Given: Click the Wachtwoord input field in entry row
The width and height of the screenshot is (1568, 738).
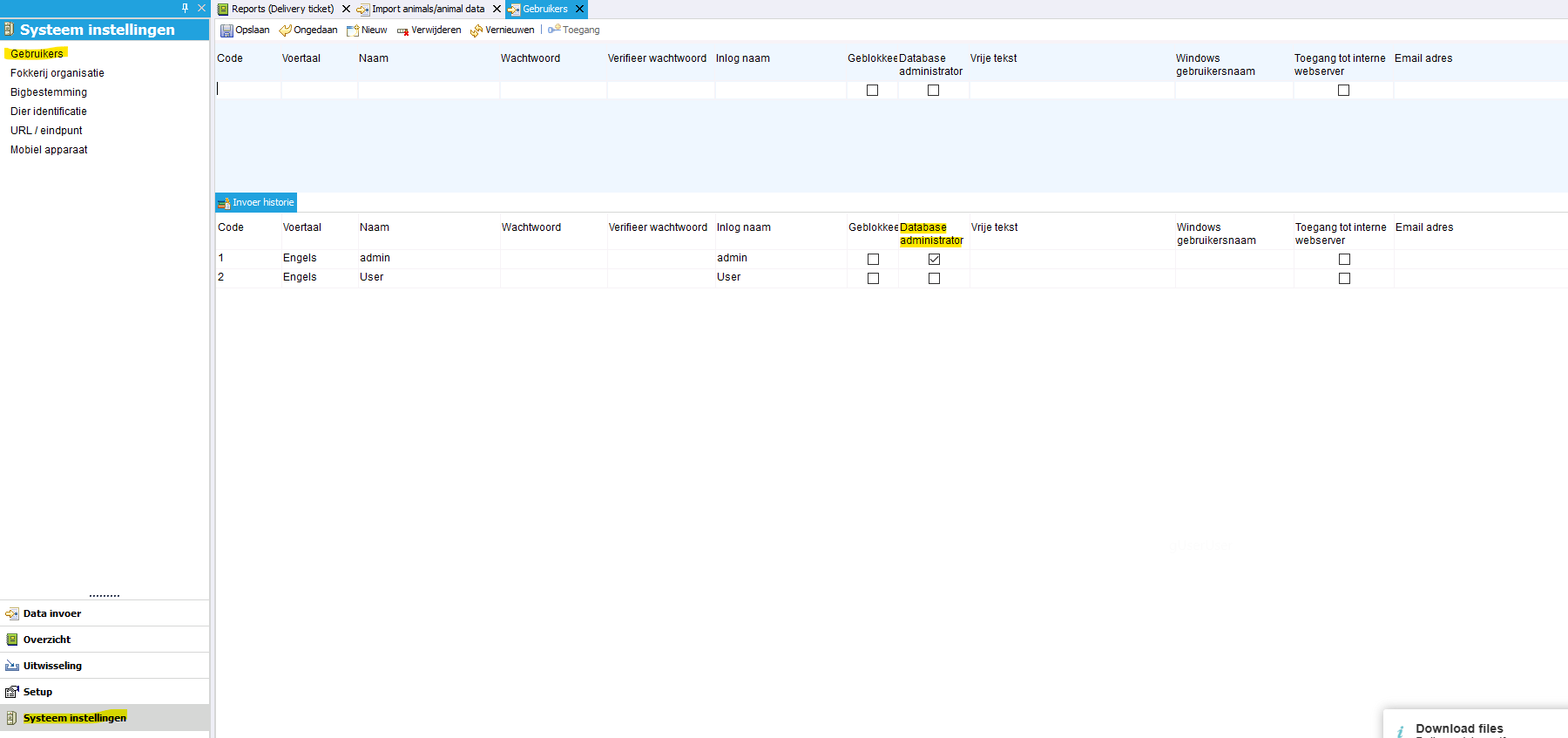Looking at the screenshot, I should click(553, 90).
